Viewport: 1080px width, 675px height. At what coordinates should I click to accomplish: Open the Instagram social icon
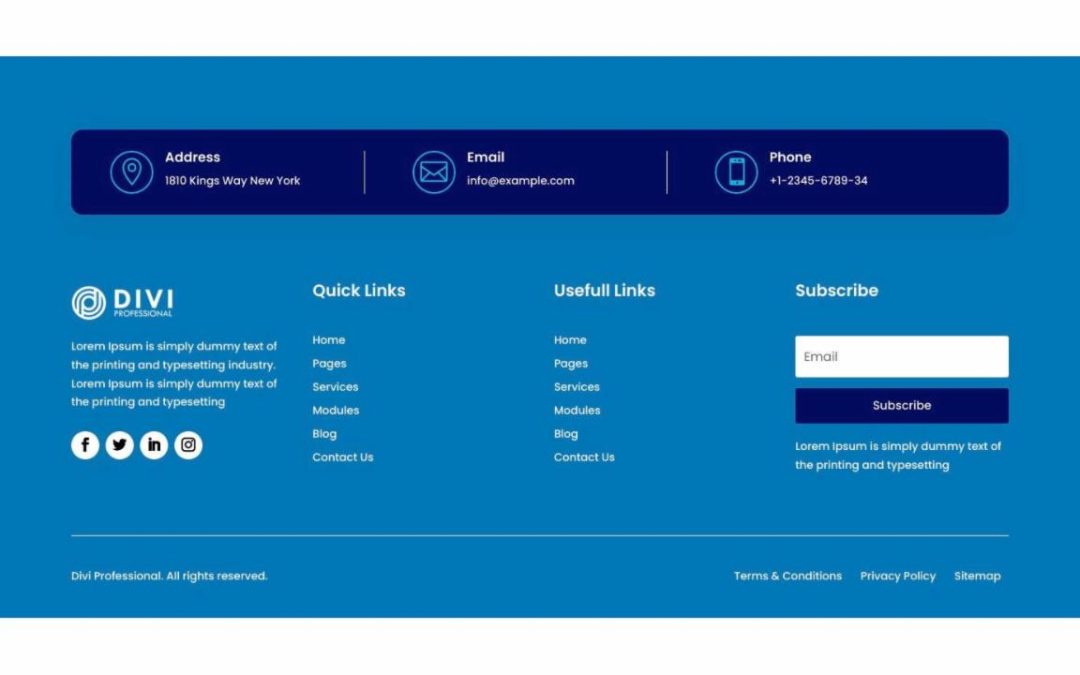pos(188,445)
